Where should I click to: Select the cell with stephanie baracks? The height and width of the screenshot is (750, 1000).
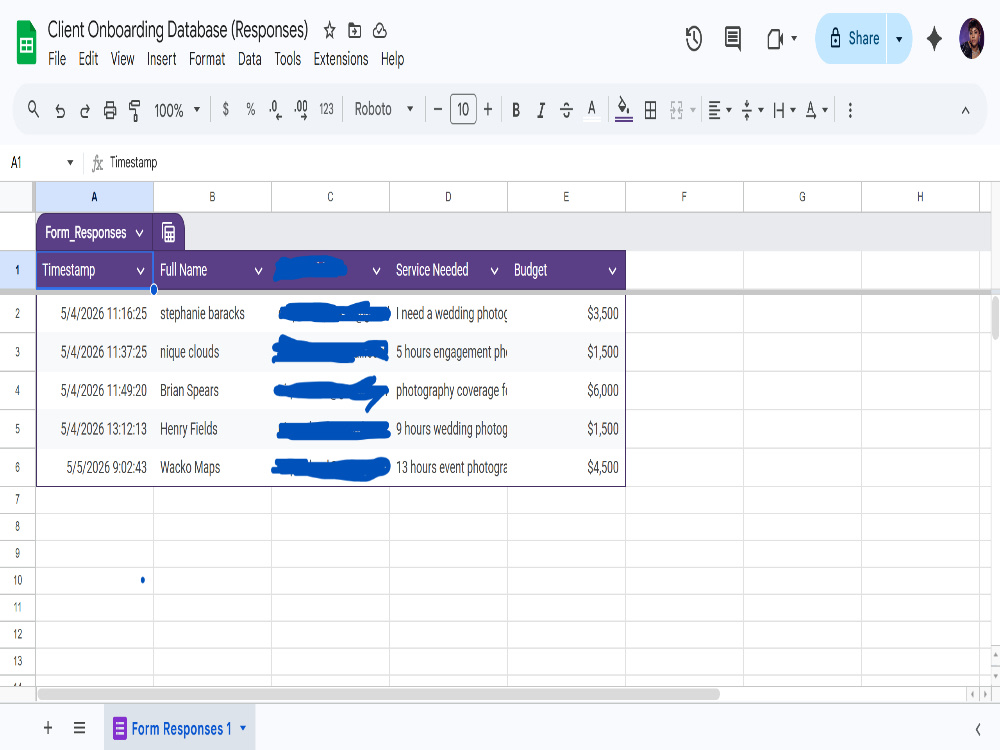click(x=212, y=313)
